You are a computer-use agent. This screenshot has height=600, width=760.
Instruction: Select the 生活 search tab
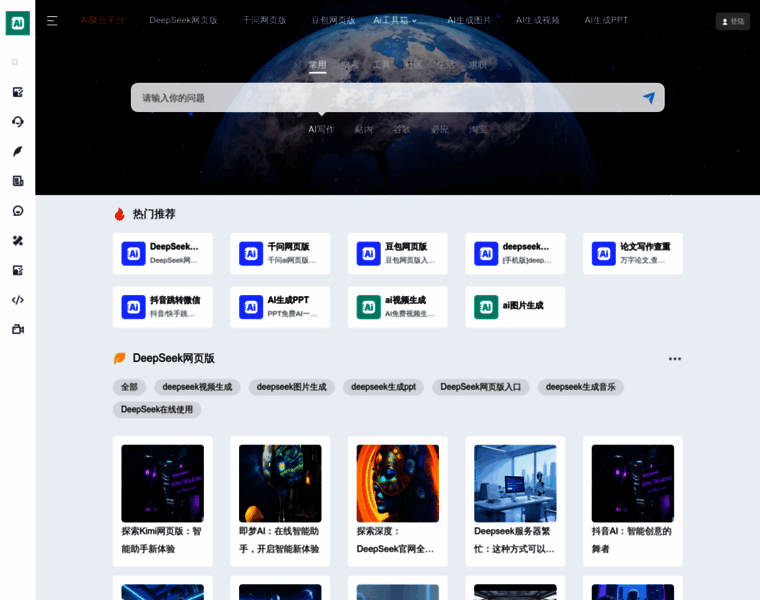coord(445,65)
